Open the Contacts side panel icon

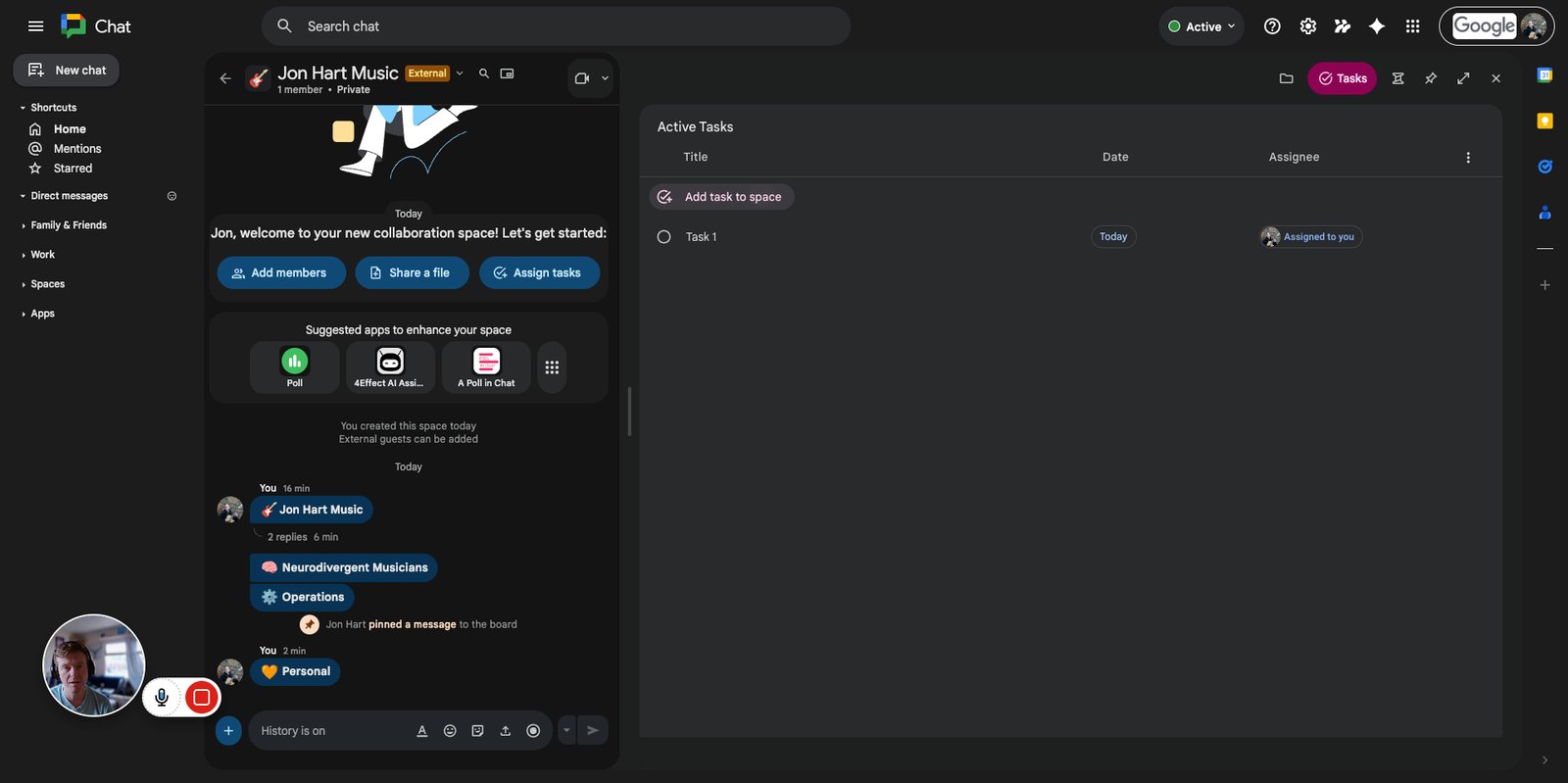(x=1544, y=212)
